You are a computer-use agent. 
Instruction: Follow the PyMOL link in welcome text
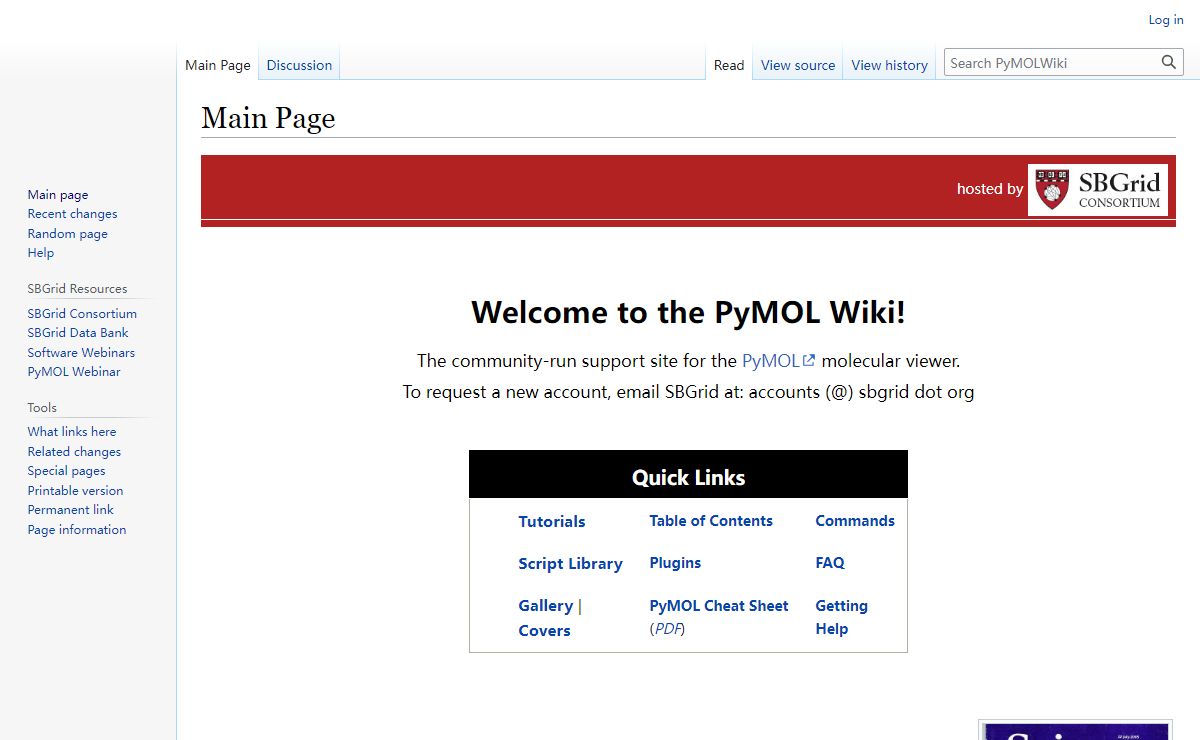click(771, 361)
